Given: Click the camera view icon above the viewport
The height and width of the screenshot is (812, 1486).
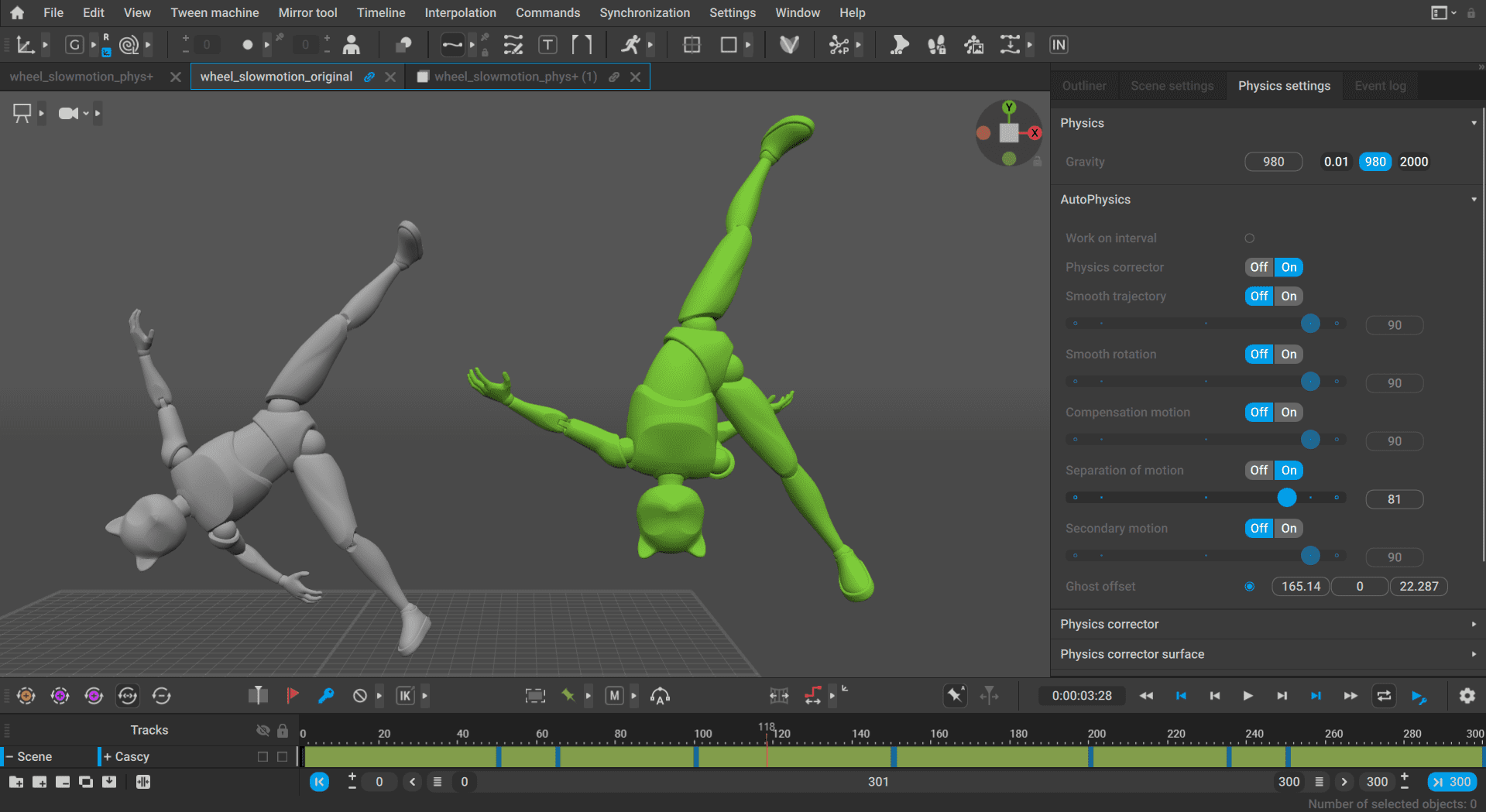Looking at the screenshot, I should (x=69, y=113).
